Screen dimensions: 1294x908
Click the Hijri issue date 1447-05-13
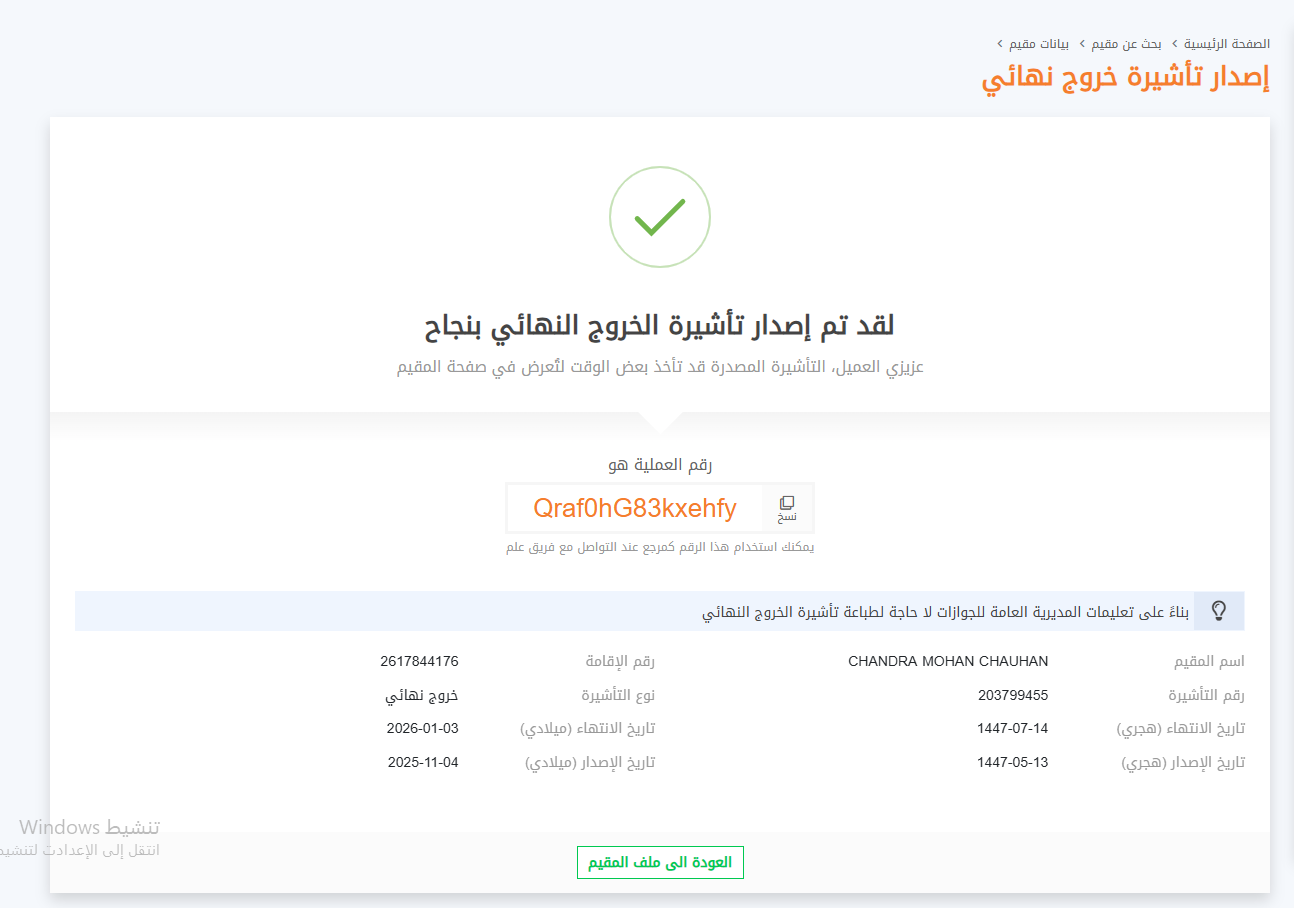(x=1013, y=762)
